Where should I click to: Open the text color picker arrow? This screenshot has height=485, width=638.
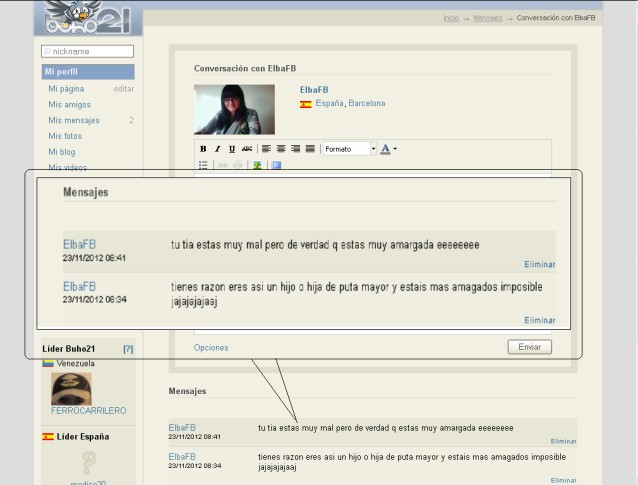395,149
